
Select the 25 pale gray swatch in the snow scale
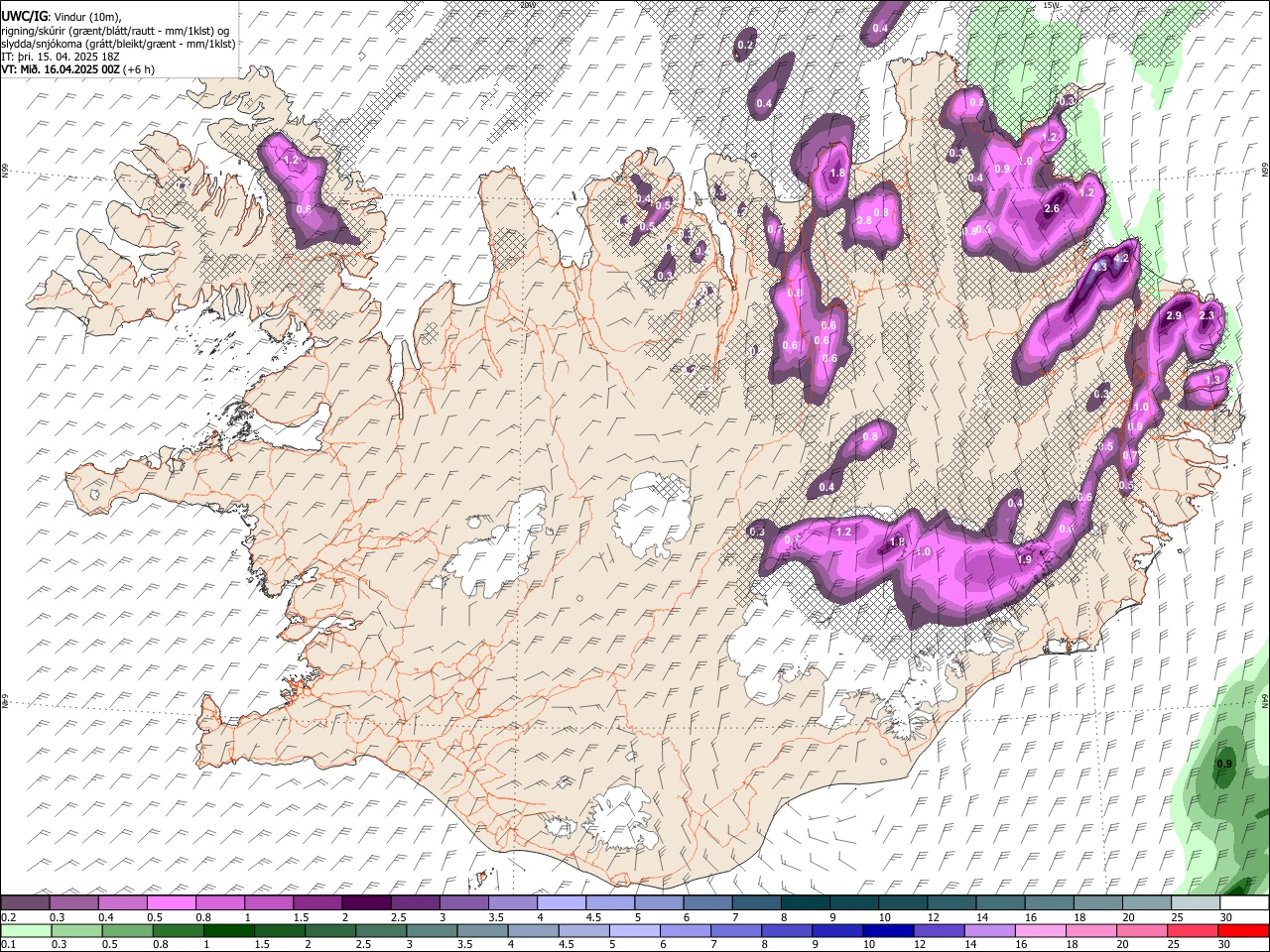click(x=1196, y=903)
